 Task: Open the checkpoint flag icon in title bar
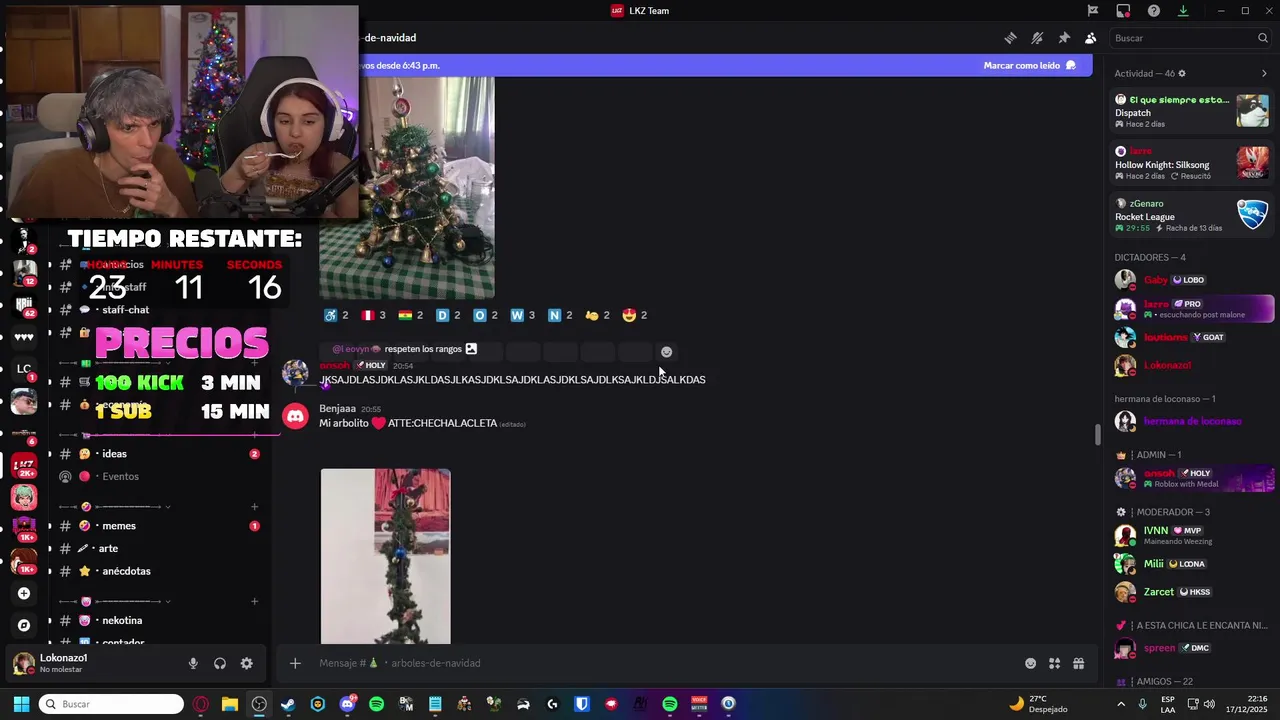1093,11
